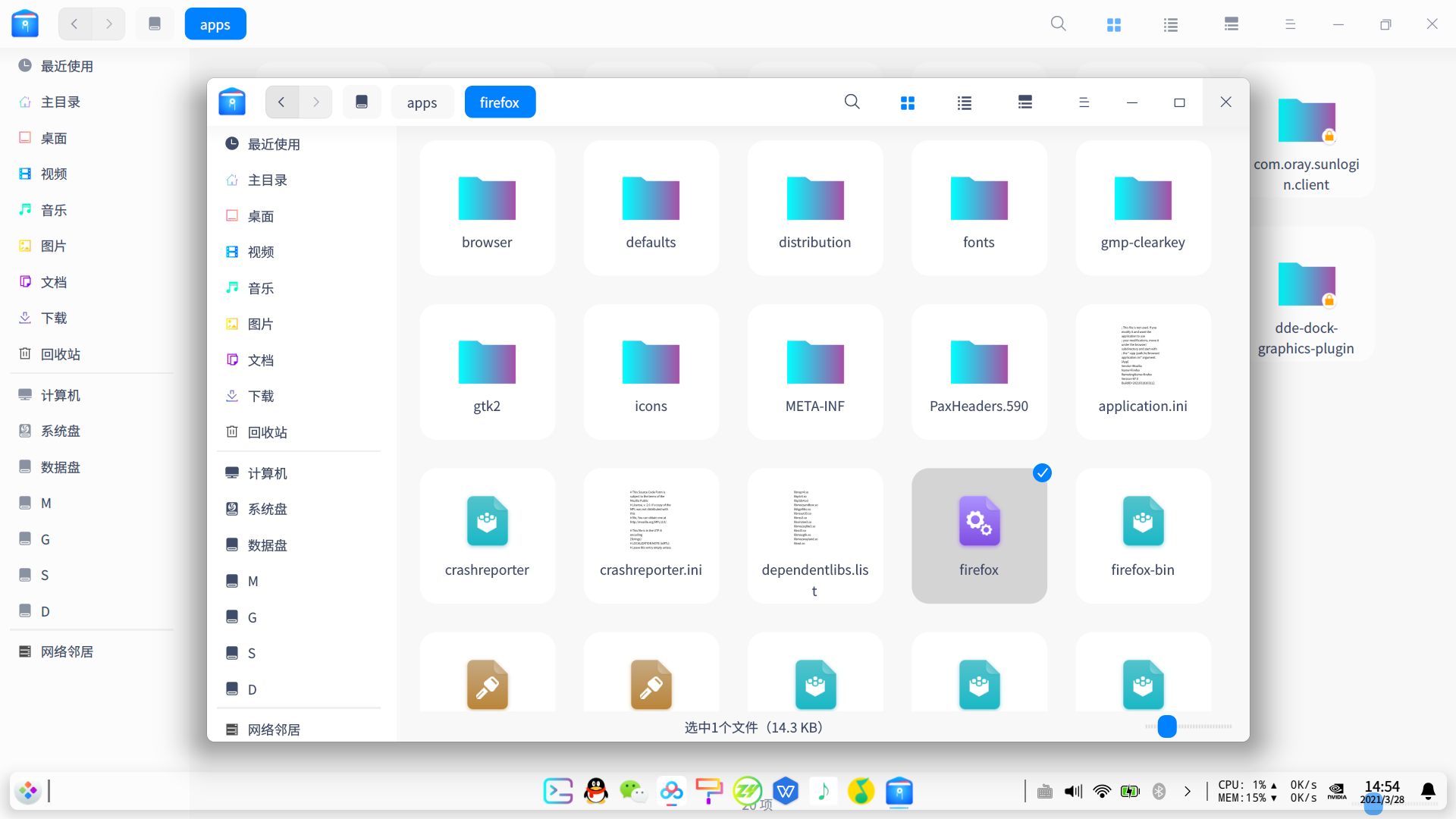Open the hamburger menu in firefox window
This screenshot has width=1456, height=819.
coord(1084,102)
